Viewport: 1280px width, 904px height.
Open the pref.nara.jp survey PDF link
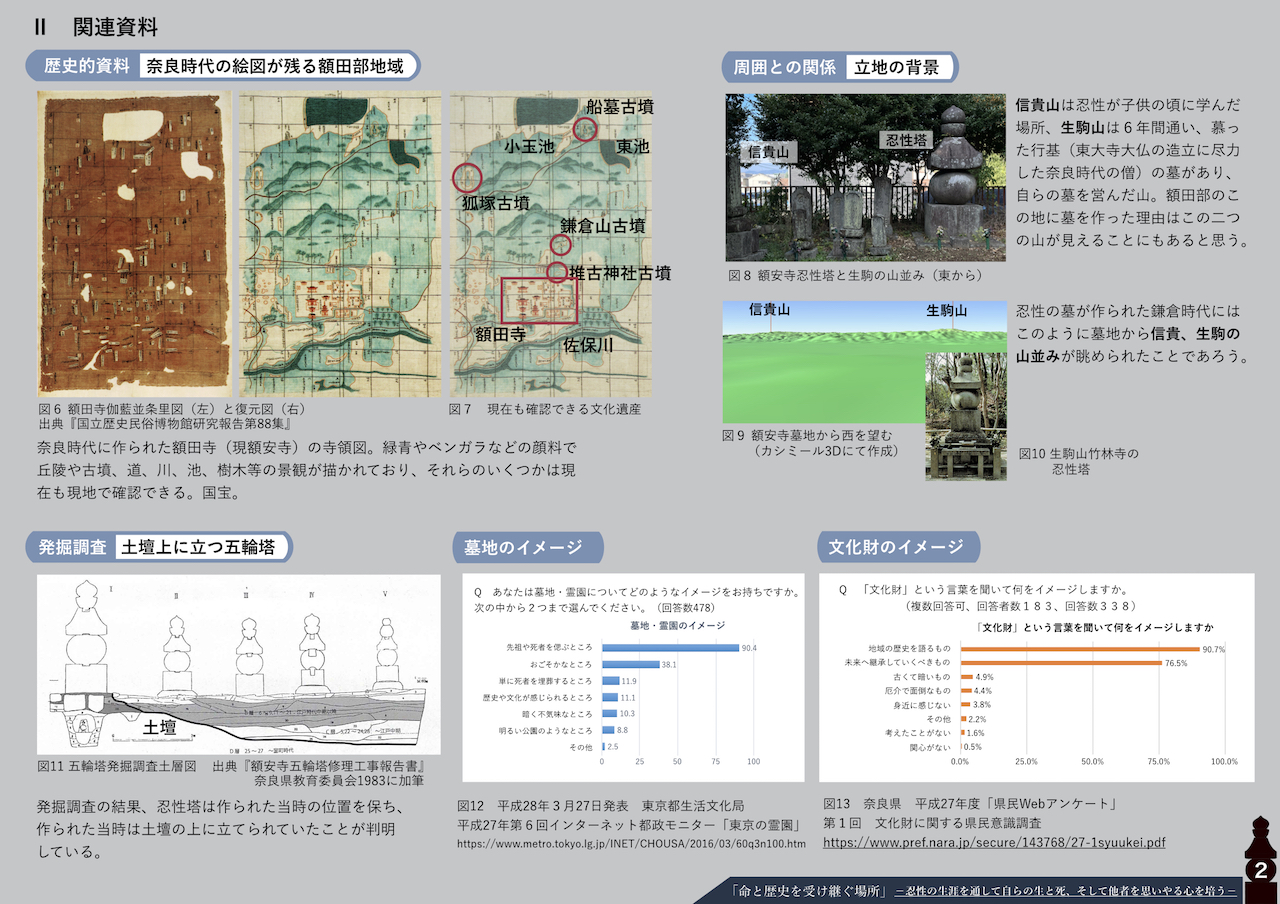pos(994,843)
